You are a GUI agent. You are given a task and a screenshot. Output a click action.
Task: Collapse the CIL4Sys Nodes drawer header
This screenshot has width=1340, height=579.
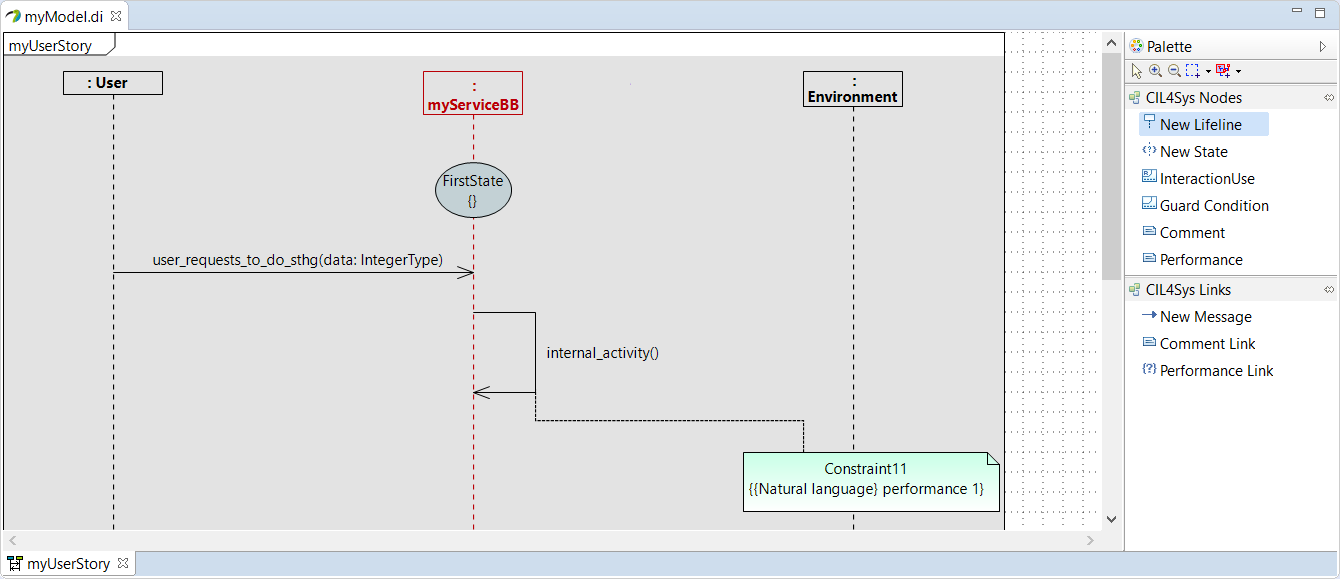[1231, 98]
